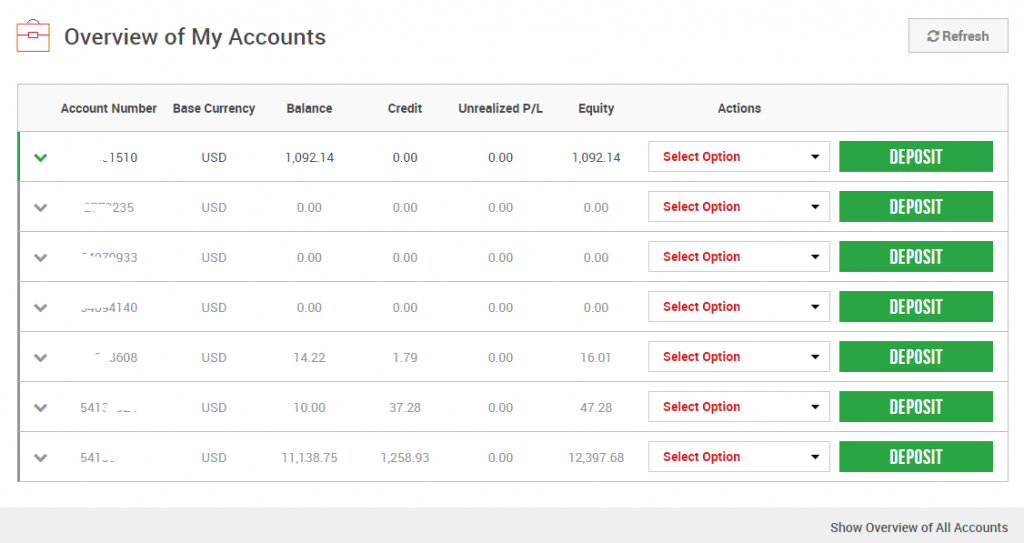This screenshot has height=543, width=1024.
Task: Expand the row with balance 10.00
Action: [x=40, y=408]
